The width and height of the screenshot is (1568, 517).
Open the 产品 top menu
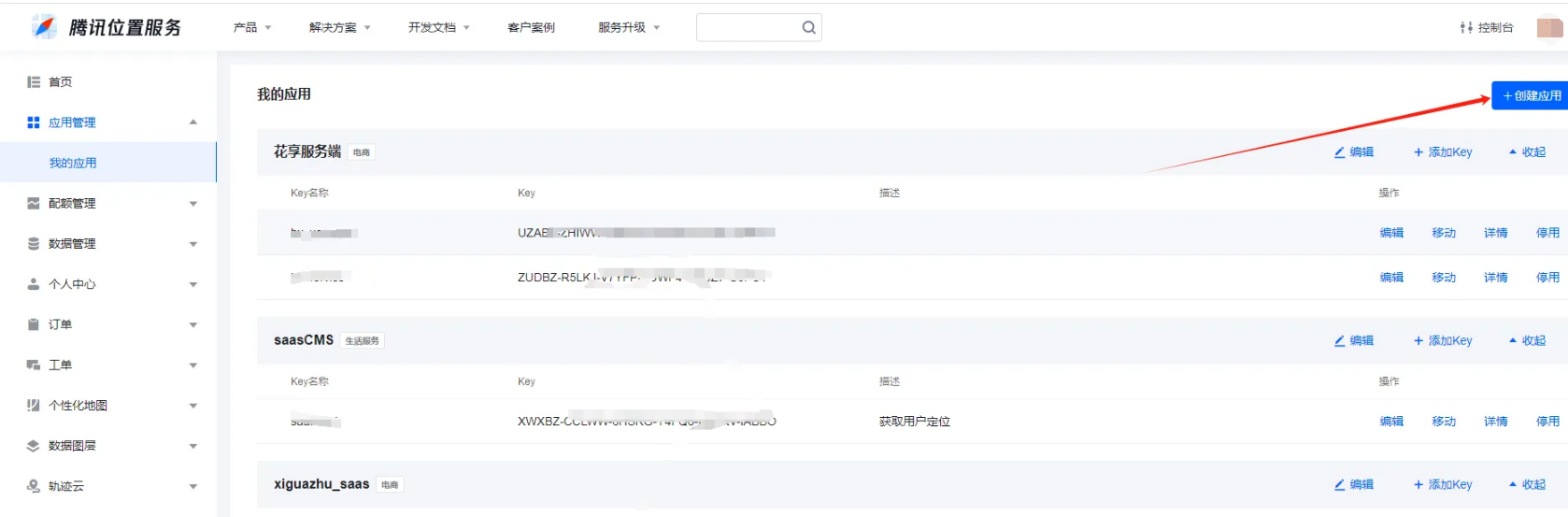coord(252,27)
